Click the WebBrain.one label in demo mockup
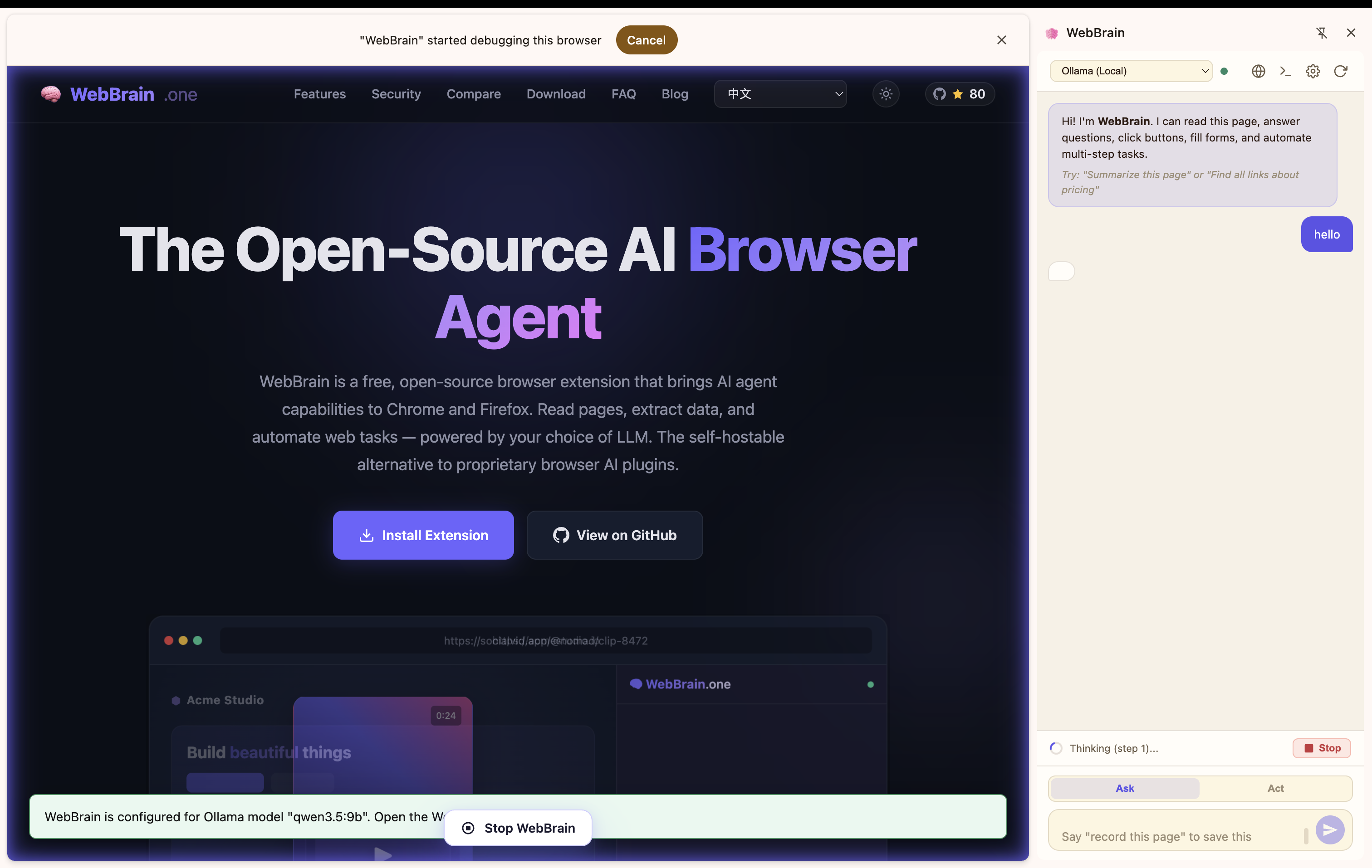 (x=688, y=684)
